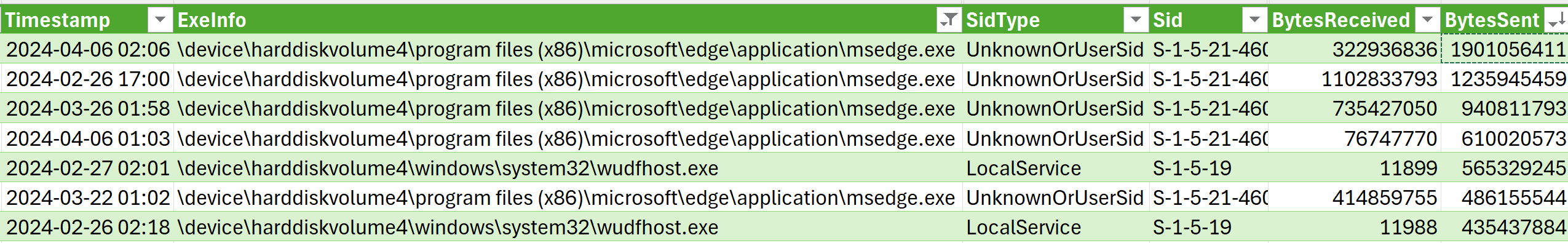Open the Sid column filter dropdown
This screenshot has height=243, width=1568.
click(1254, 20)
